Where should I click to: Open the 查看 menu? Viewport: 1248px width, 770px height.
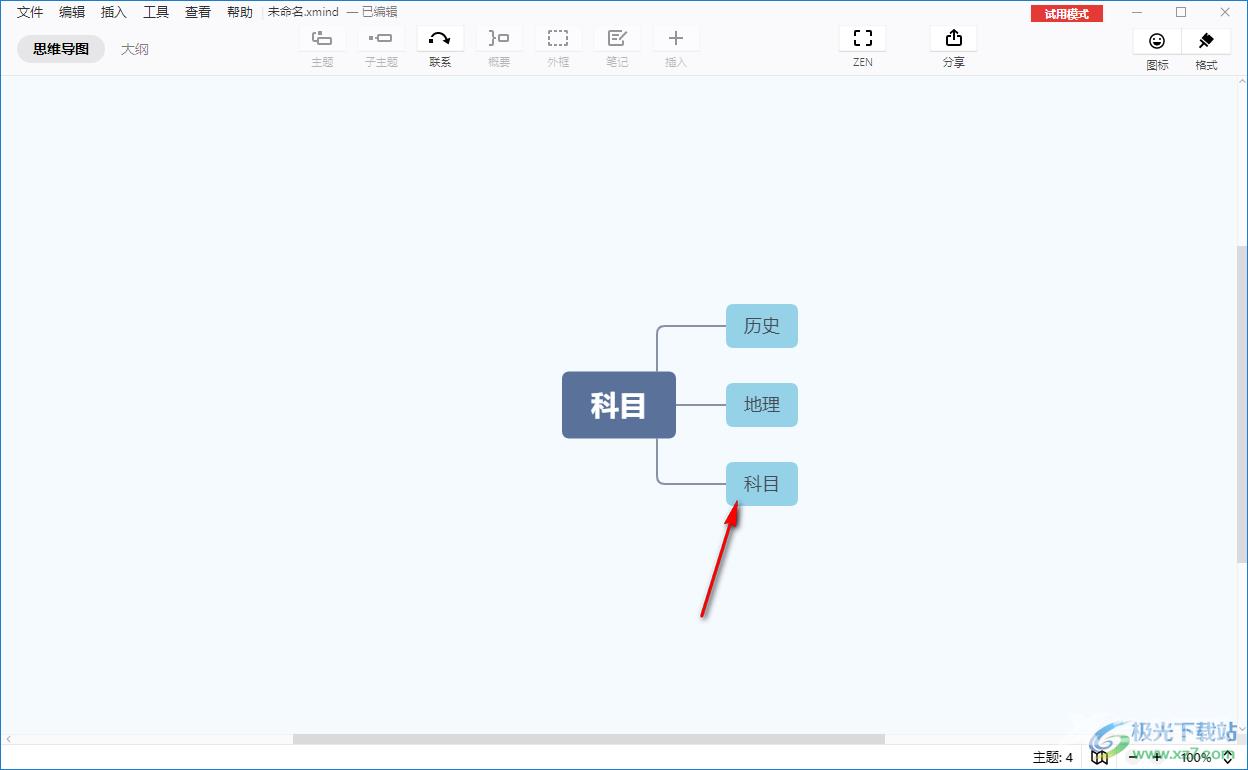pyautogui.click(x=198, y=12)
